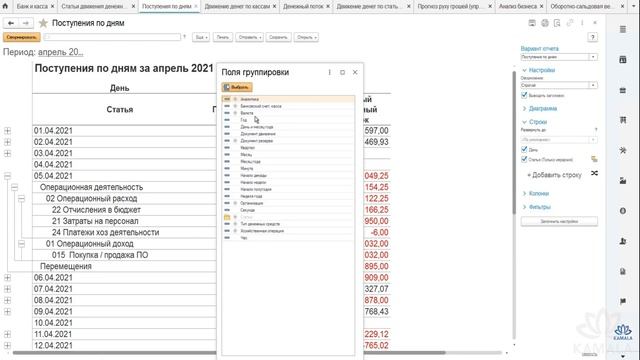Toggle the Статья row checkbox

[x=524, y=159]
